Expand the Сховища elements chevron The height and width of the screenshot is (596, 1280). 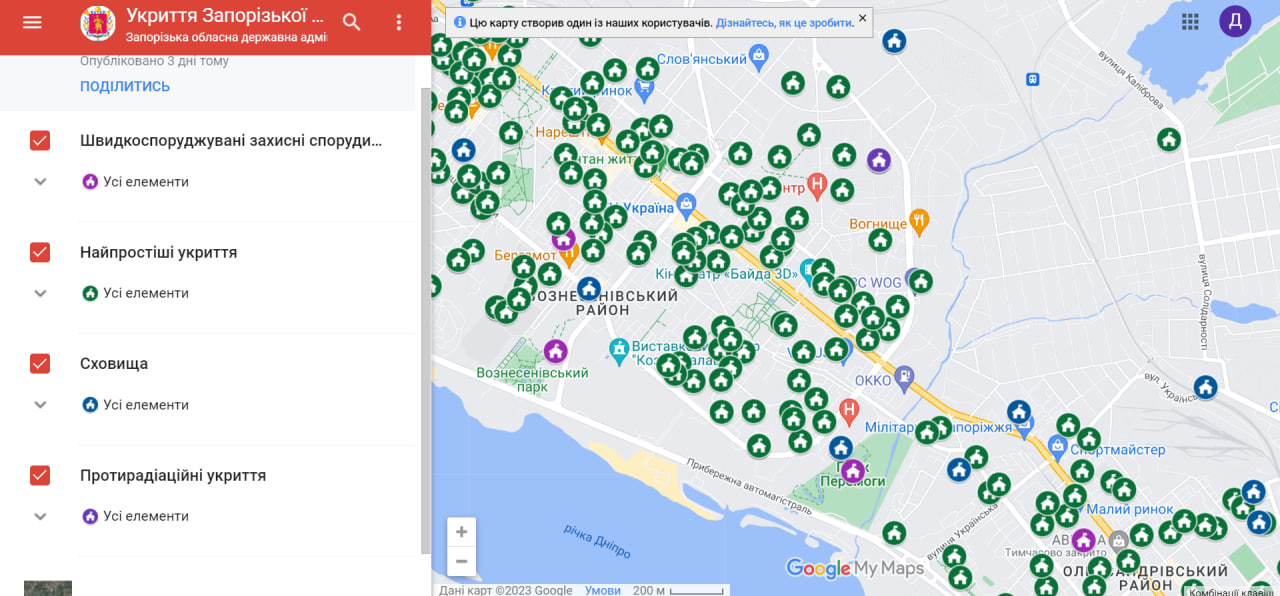coord(41,405)
